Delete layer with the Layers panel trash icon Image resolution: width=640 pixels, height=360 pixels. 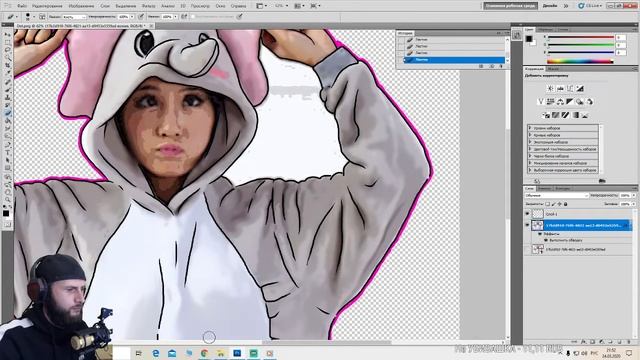pyautogui.click(x=629, y=342)
